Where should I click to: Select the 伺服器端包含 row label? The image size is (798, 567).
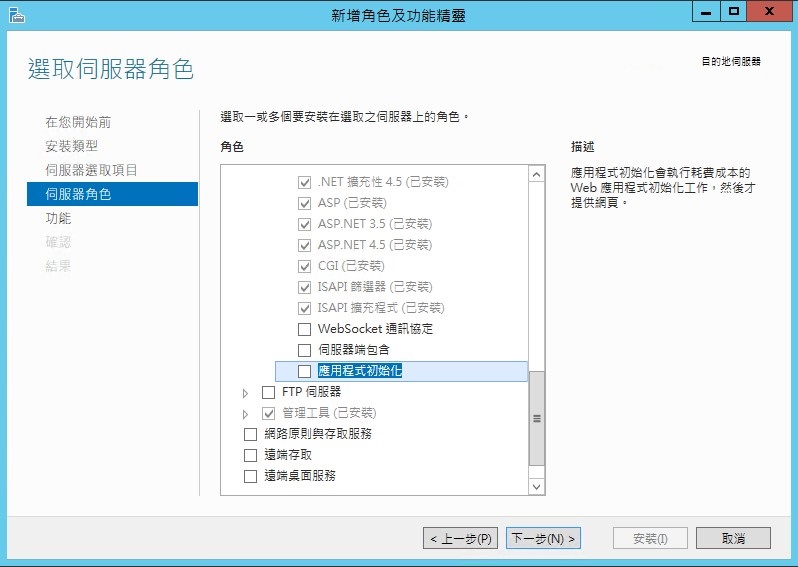click(354, 350)
